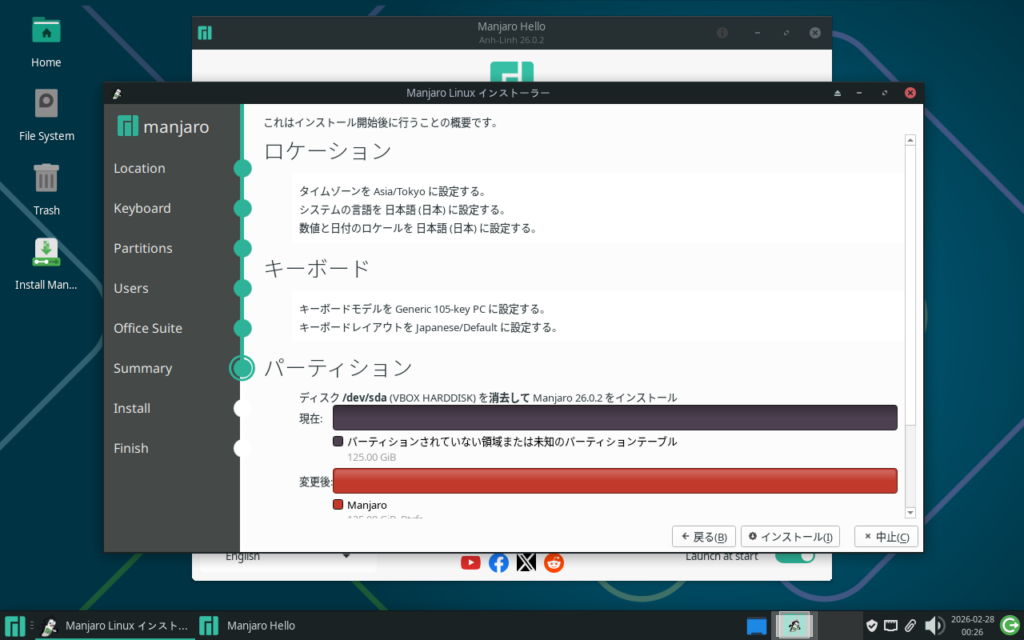Open the YouTube social link icon
The height and width of the screenshot is (640, 1024).
point(471,562)
